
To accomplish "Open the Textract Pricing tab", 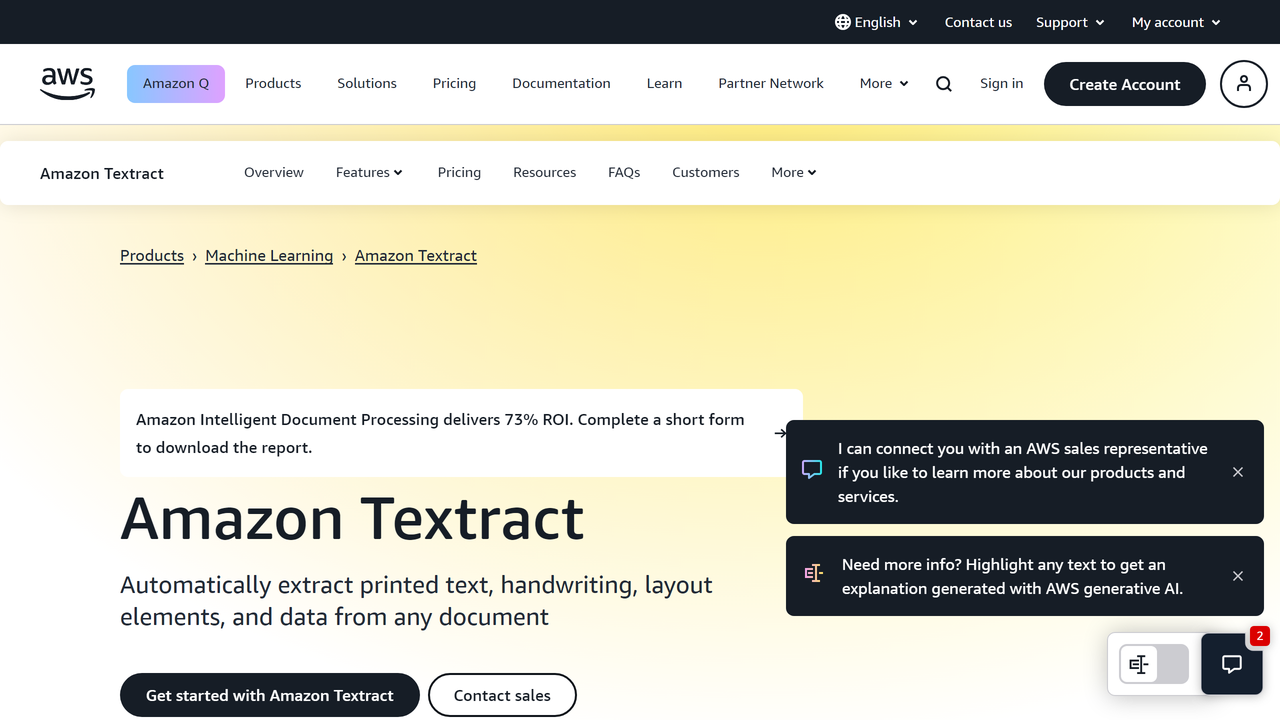I will click(x=459, y=172).
